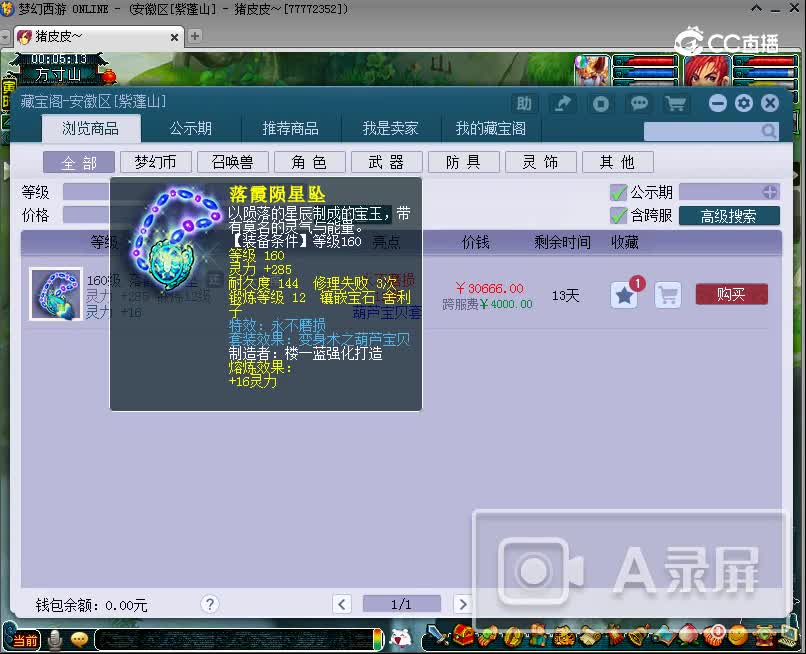Switch to the 公示期 tab

coord(191,128)
